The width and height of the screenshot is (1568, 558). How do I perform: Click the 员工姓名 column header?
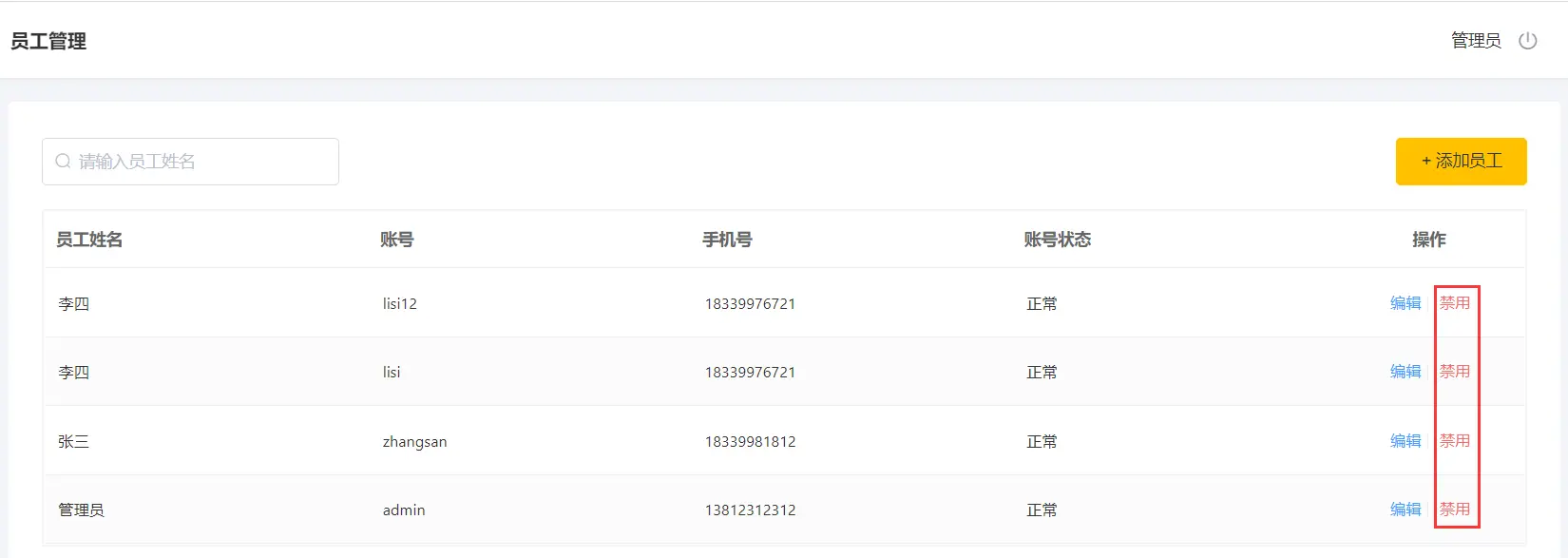pos(89,240)
